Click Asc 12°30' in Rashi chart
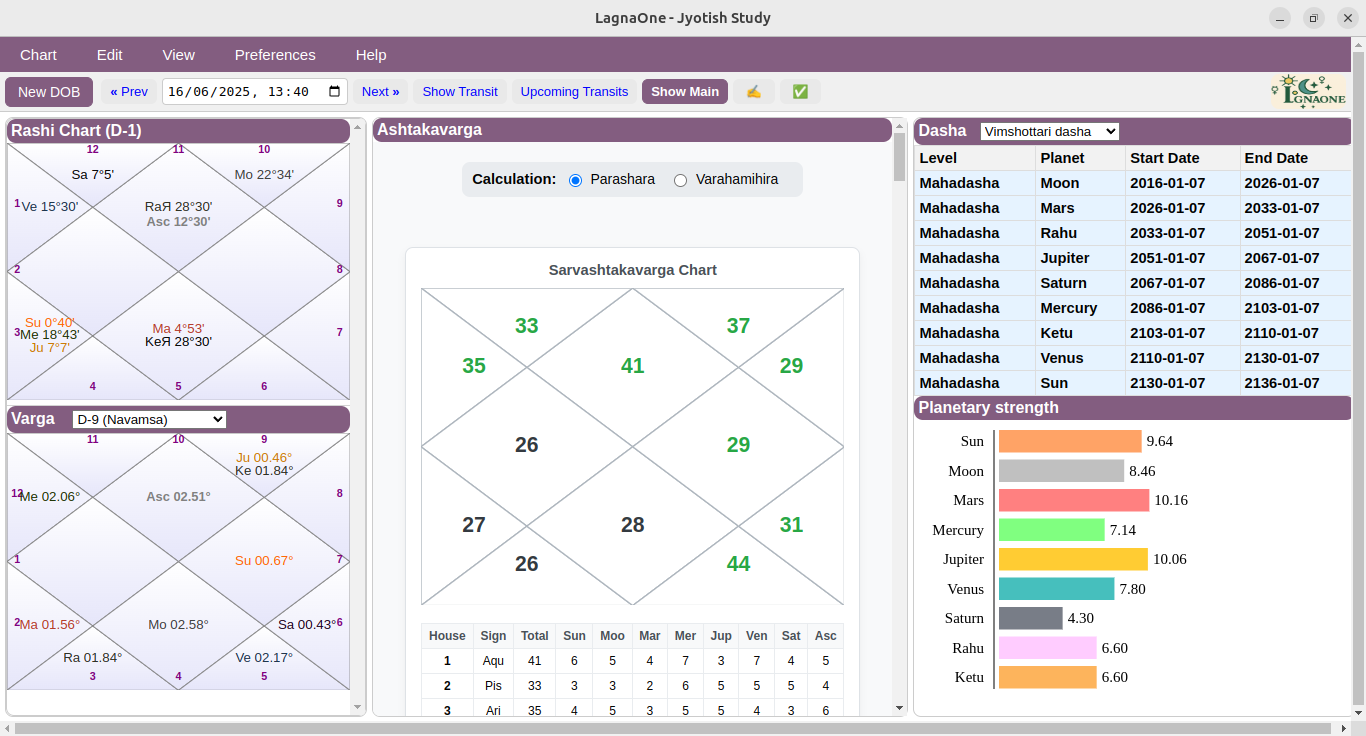The width and height of the screenshot is (1366, 736). [178, 222]
